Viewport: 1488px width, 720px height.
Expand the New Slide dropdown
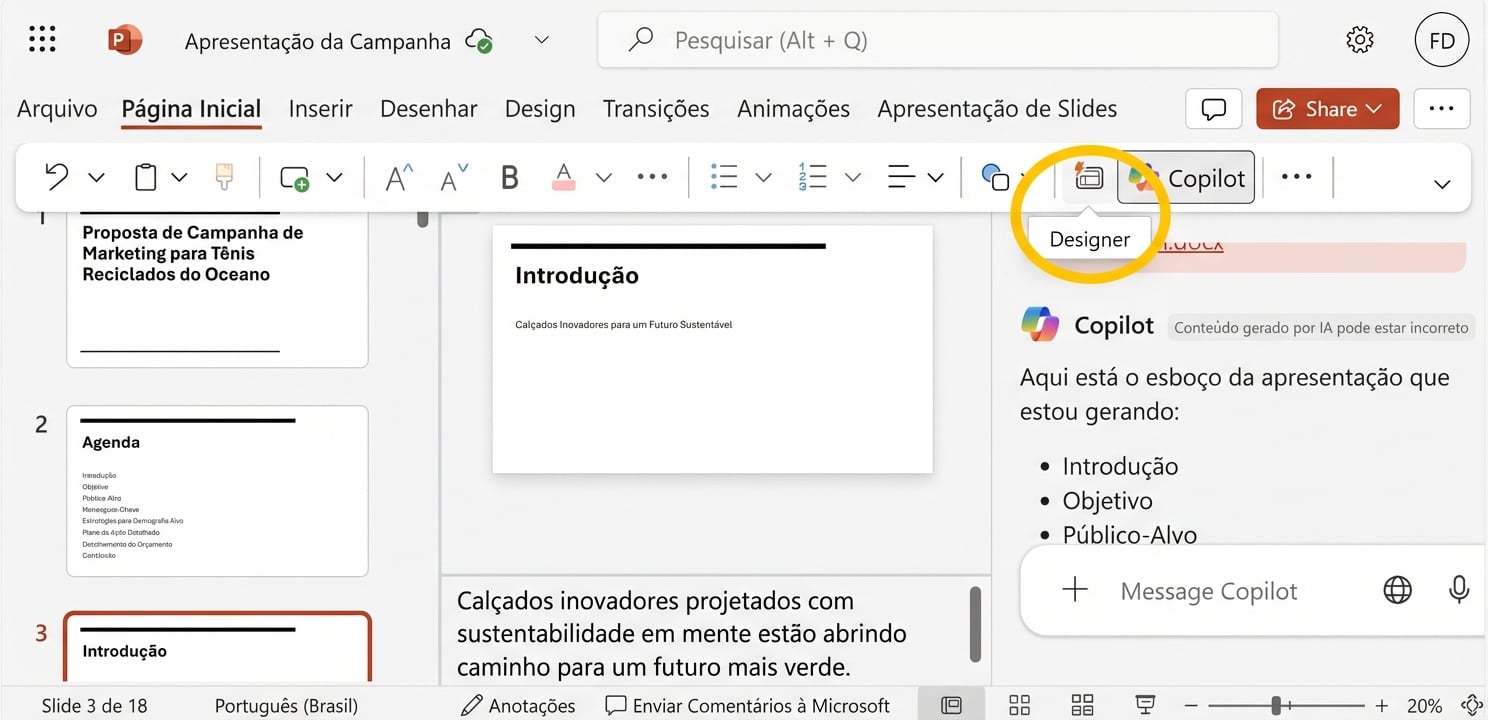click(335, 177)
